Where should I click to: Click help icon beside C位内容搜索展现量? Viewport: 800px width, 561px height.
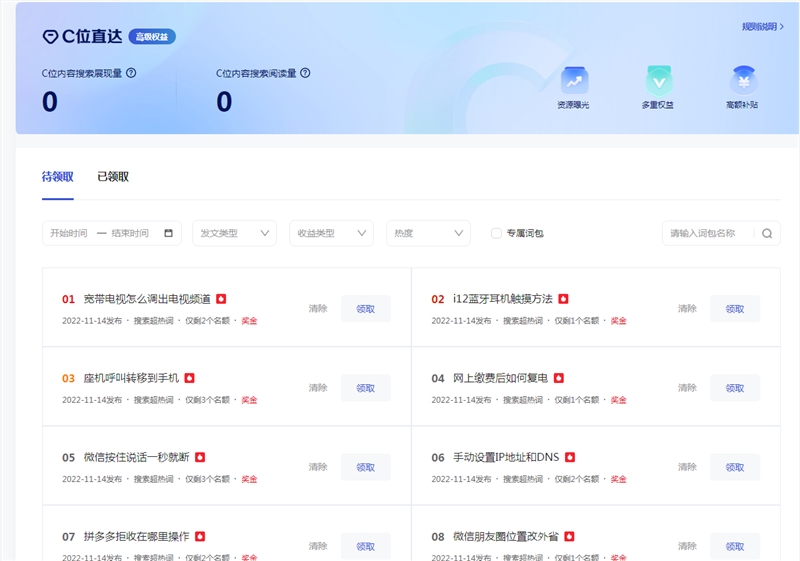pos(131,73)
